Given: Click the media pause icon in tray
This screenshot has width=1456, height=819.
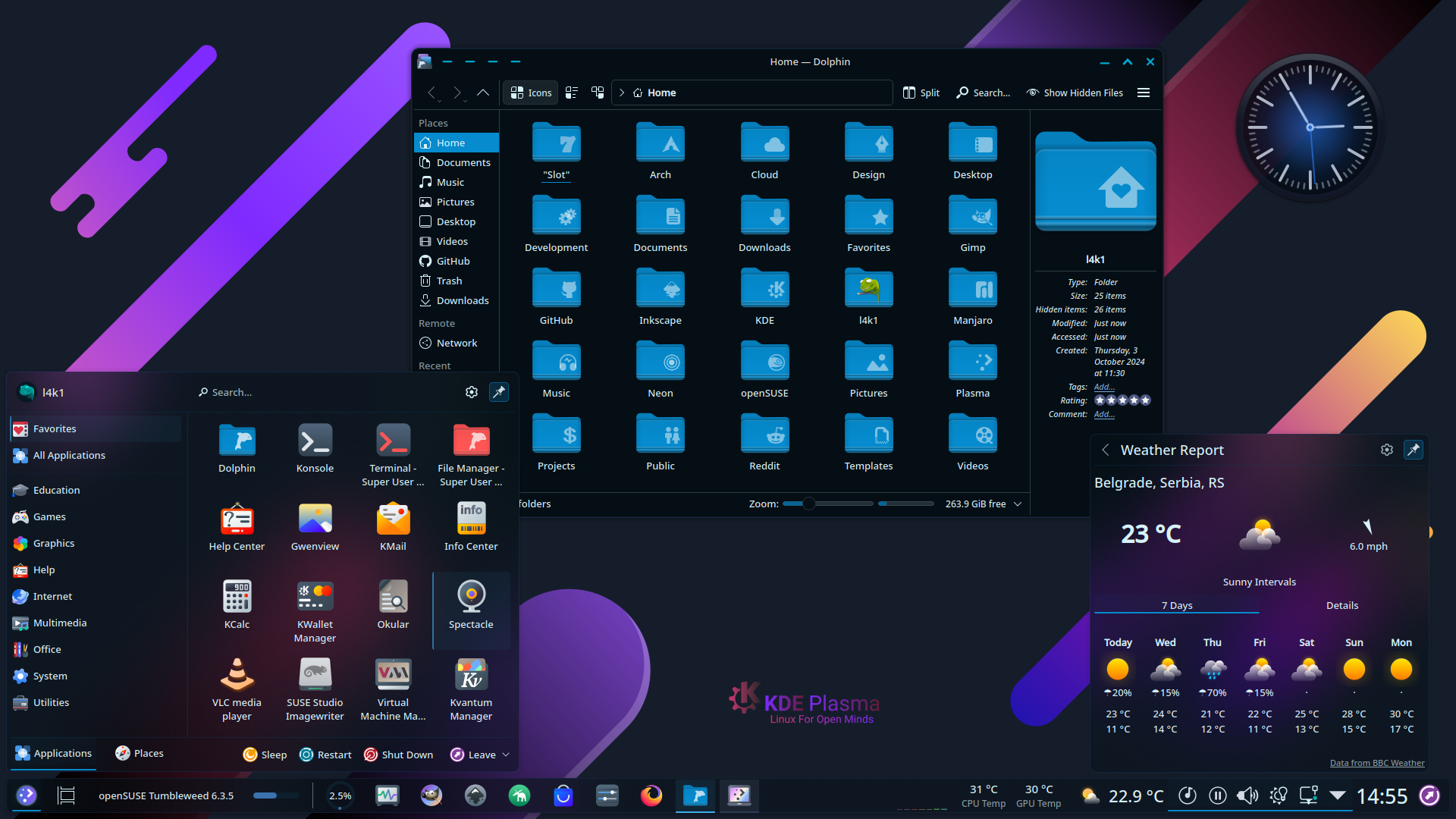Looking at the screenshot, I should (1217, 795).
